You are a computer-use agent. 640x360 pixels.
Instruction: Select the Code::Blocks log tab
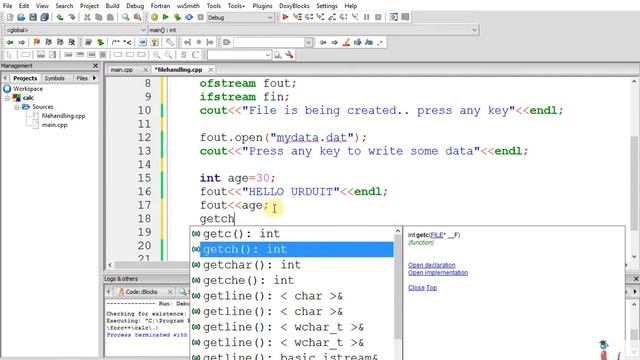(141, 292)
